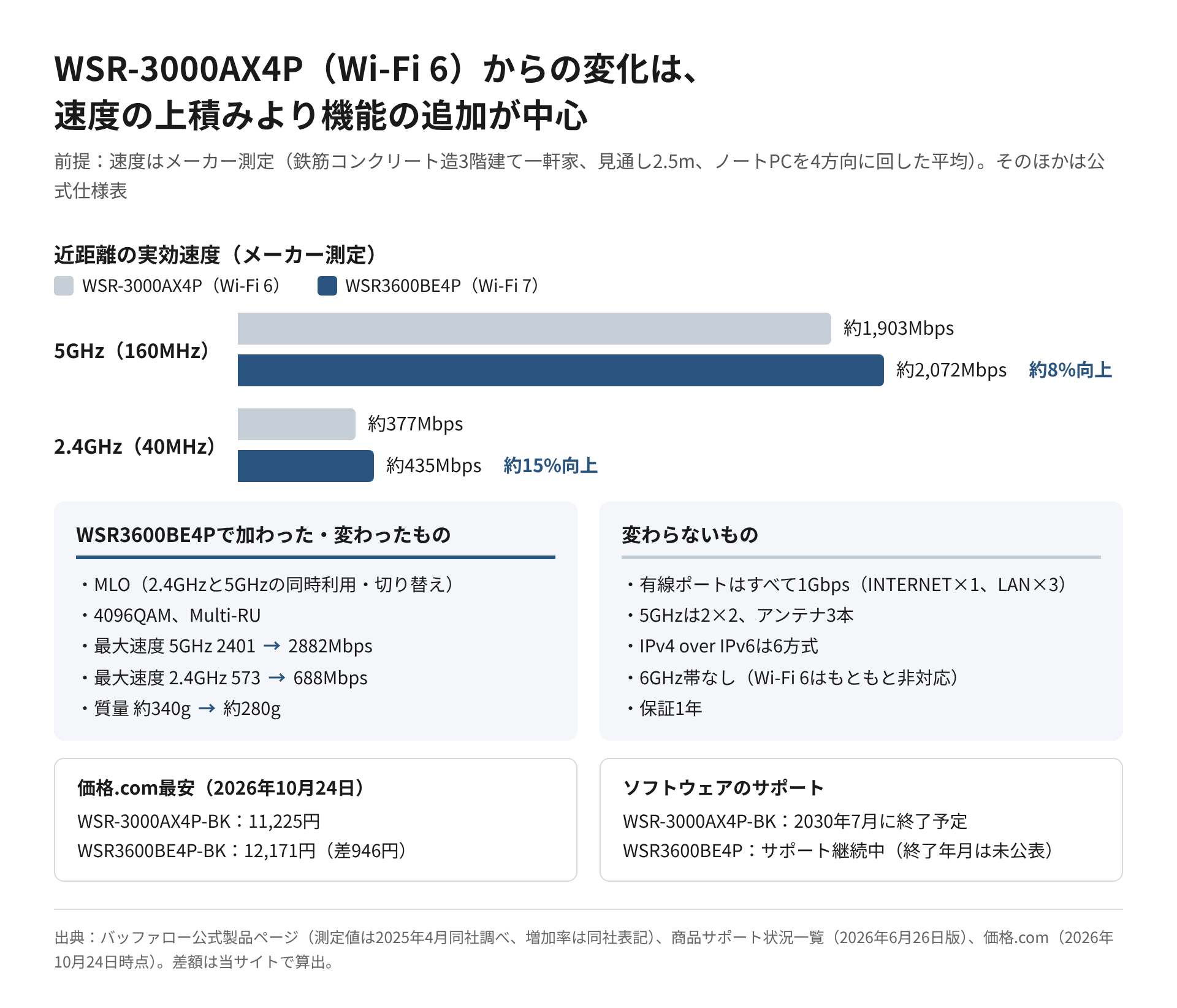The width and height of the screenshot is (1177, 1008).
Task: Click the 出典 source footnote
Action: [x=584, y=950]
